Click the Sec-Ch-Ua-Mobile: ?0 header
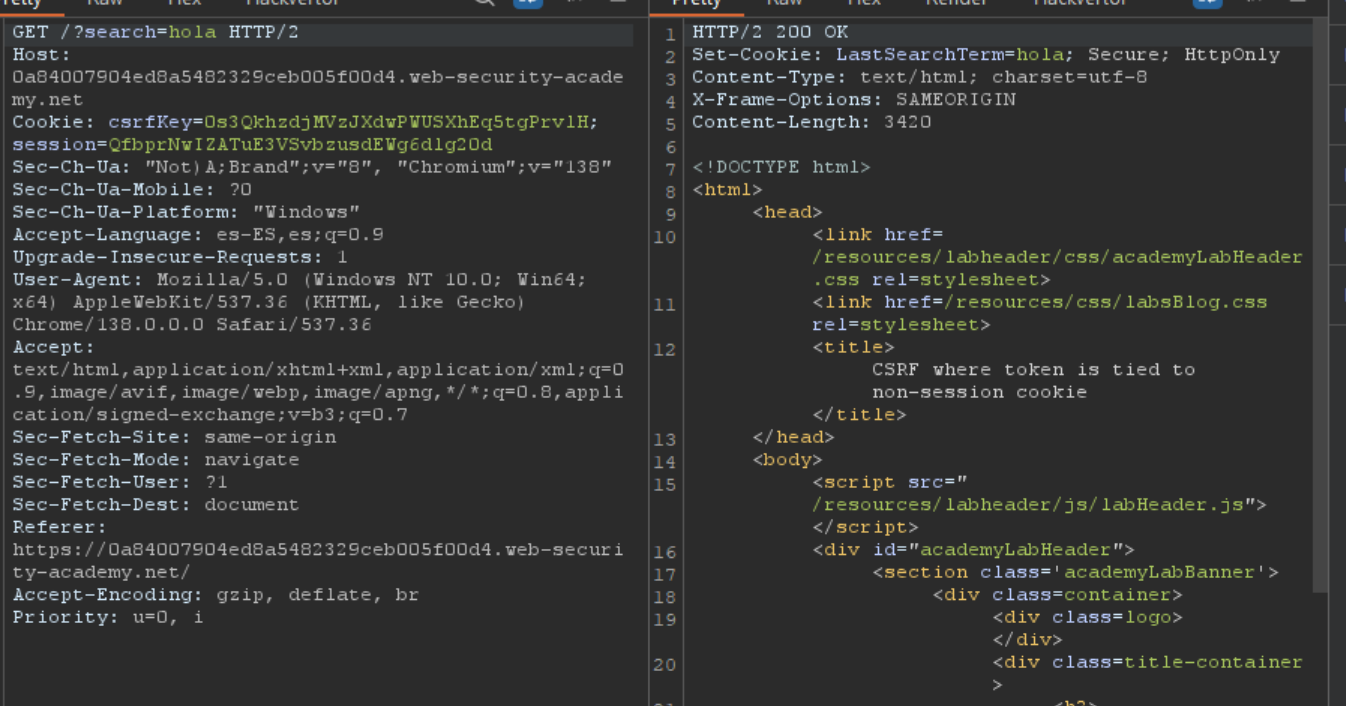This screenshot has height=706, width=1346. 132,190
